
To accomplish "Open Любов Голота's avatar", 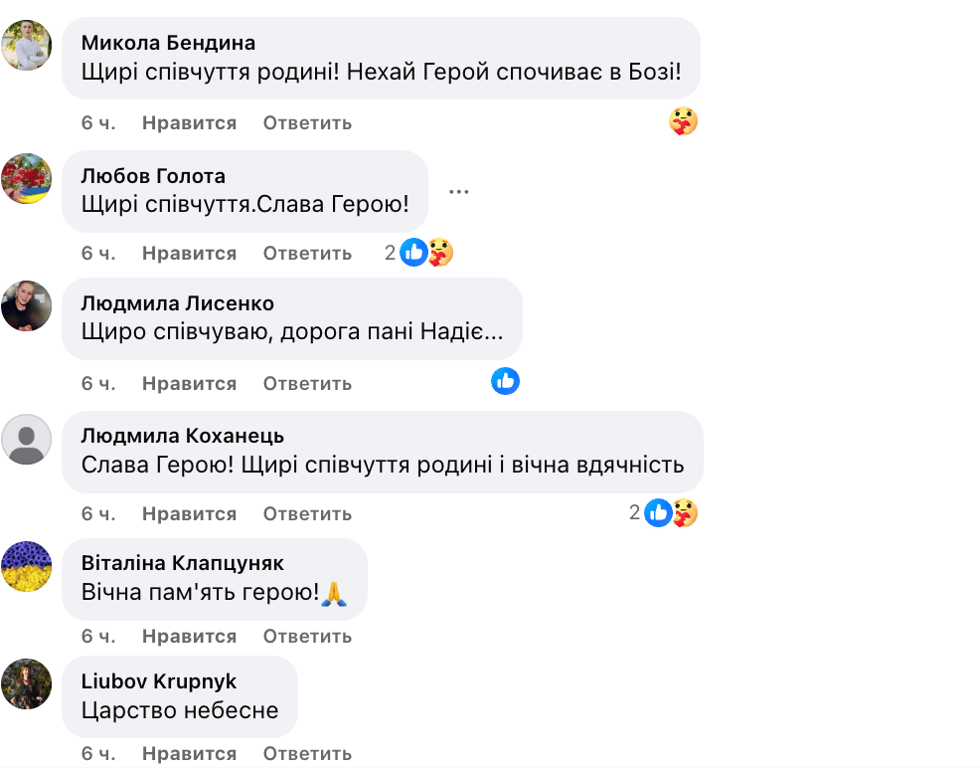I will click(x=27, y=178).
